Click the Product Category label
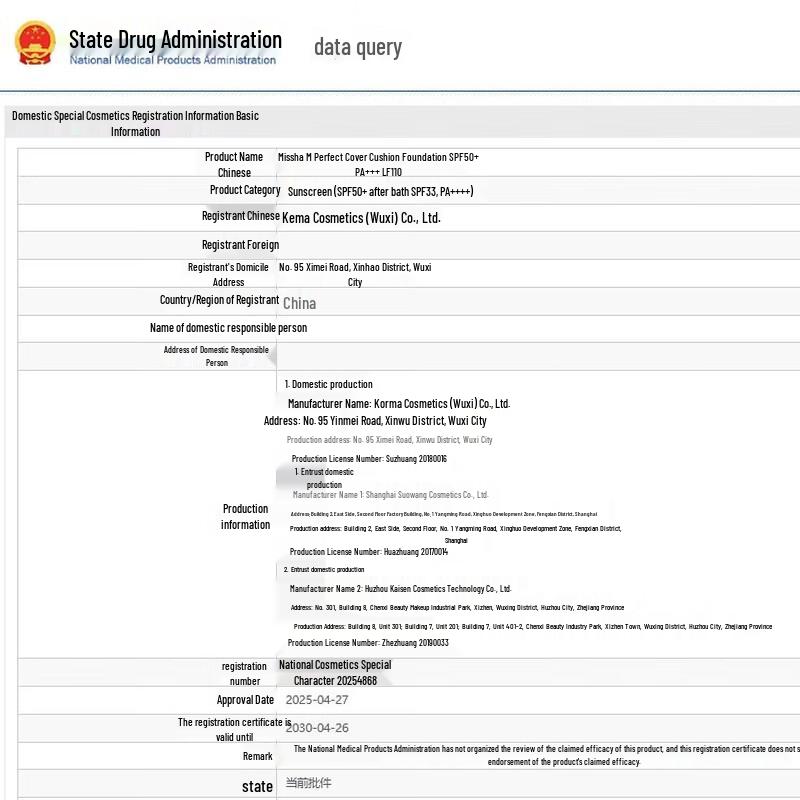Image resolution: width=800 pixels, height=800 pixels. pos(245,190)
